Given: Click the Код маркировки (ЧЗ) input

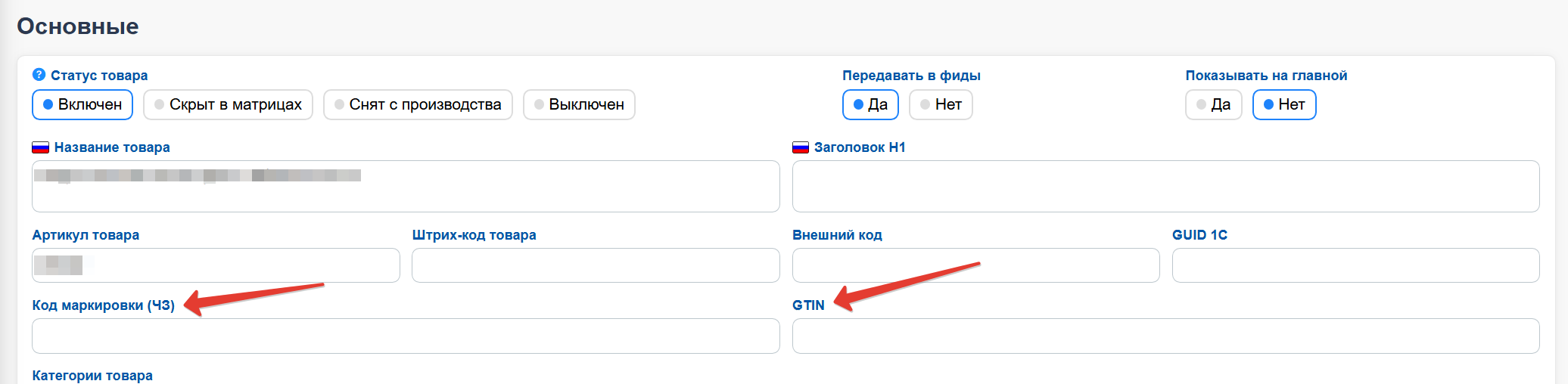Looking at the screenshot, I should (x=406, y=336).
